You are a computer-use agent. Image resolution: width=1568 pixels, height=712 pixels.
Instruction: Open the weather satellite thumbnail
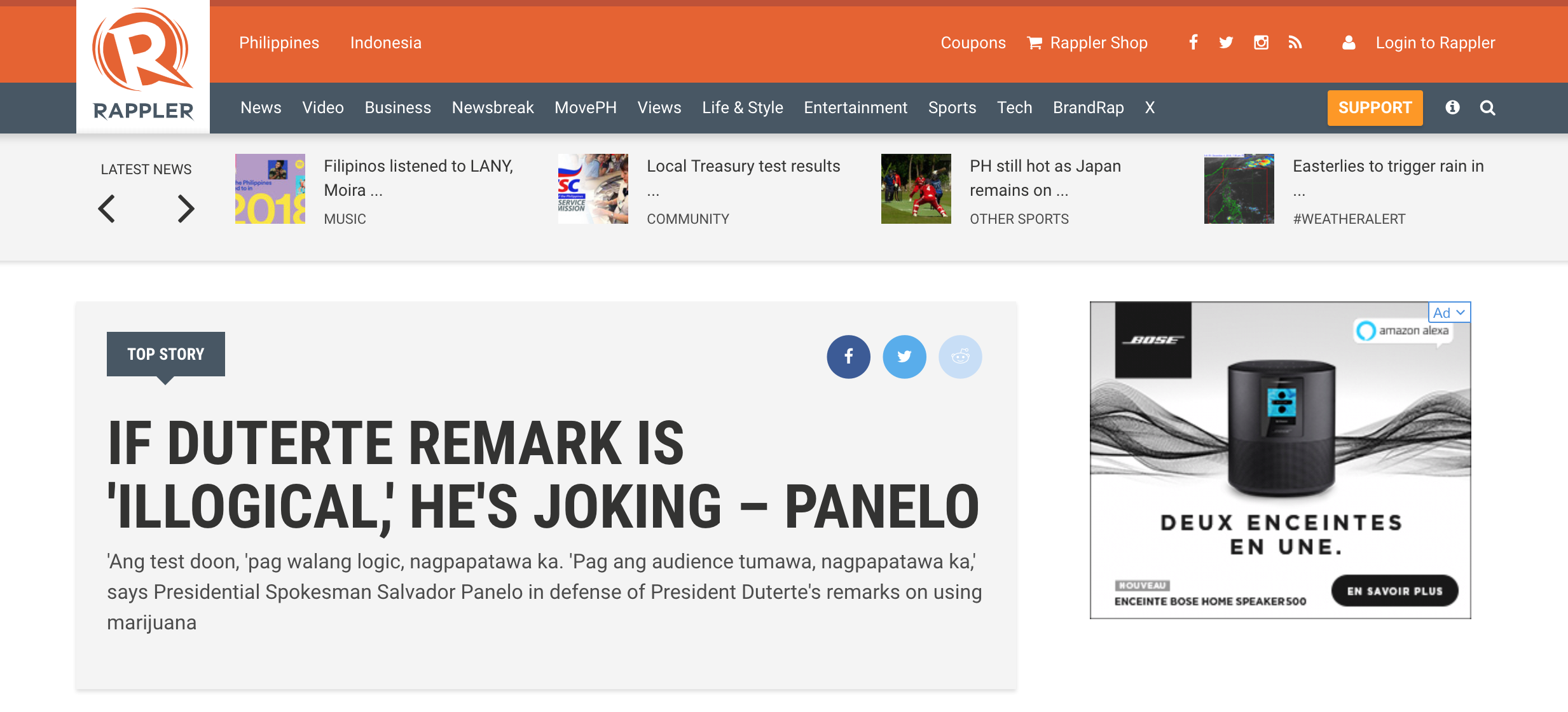tap(1239, 189)
